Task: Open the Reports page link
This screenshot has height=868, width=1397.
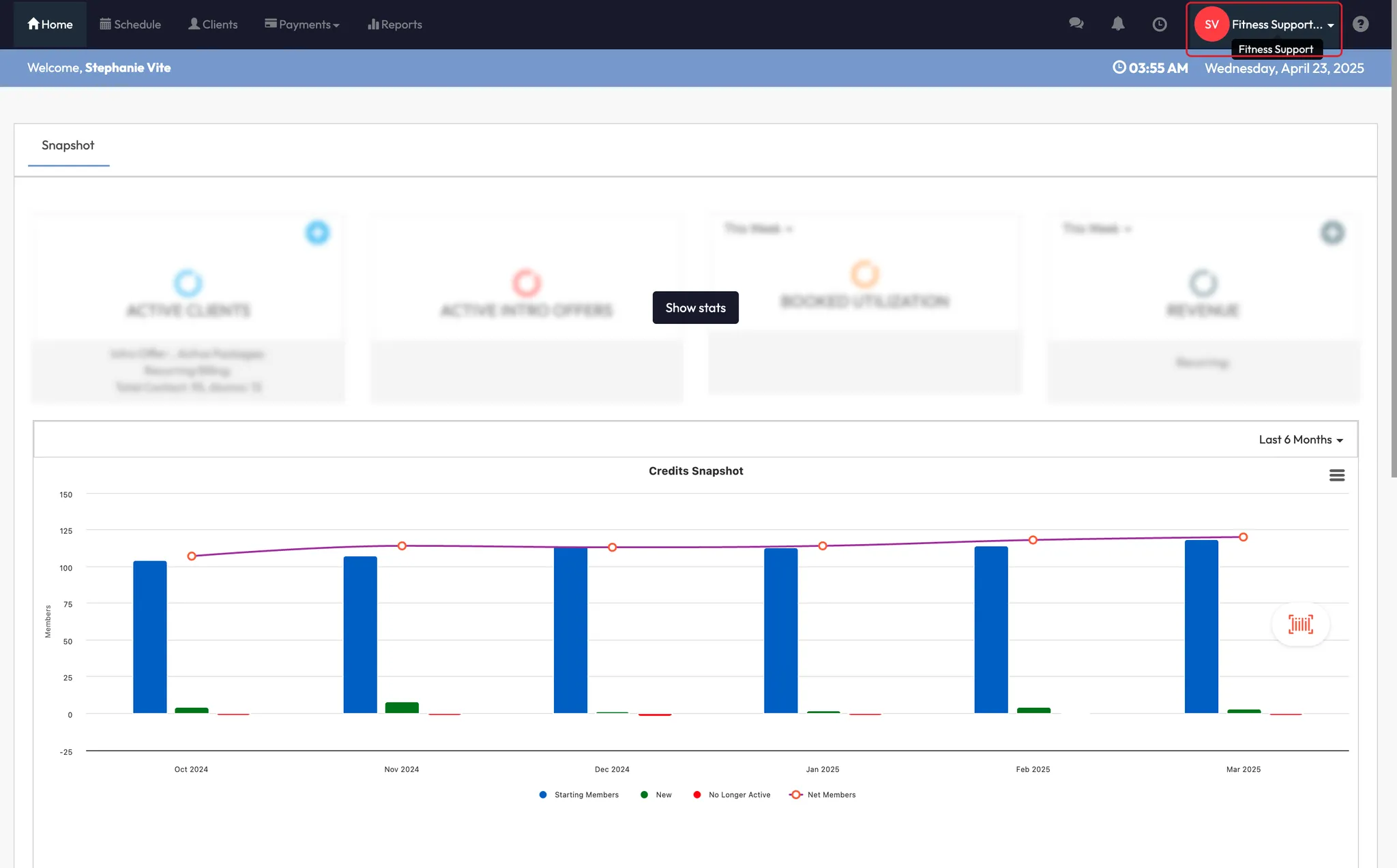Action: pos(395,25)
